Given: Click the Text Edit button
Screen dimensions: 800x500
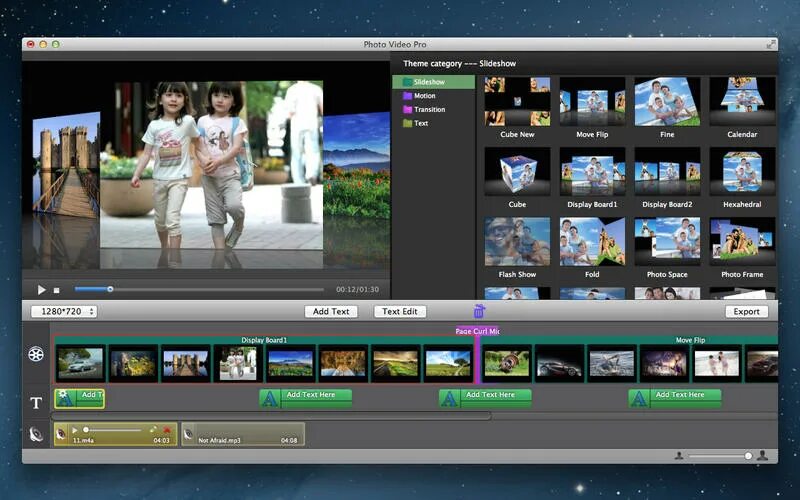Looking at the screenshot, I should click(400, 311).
